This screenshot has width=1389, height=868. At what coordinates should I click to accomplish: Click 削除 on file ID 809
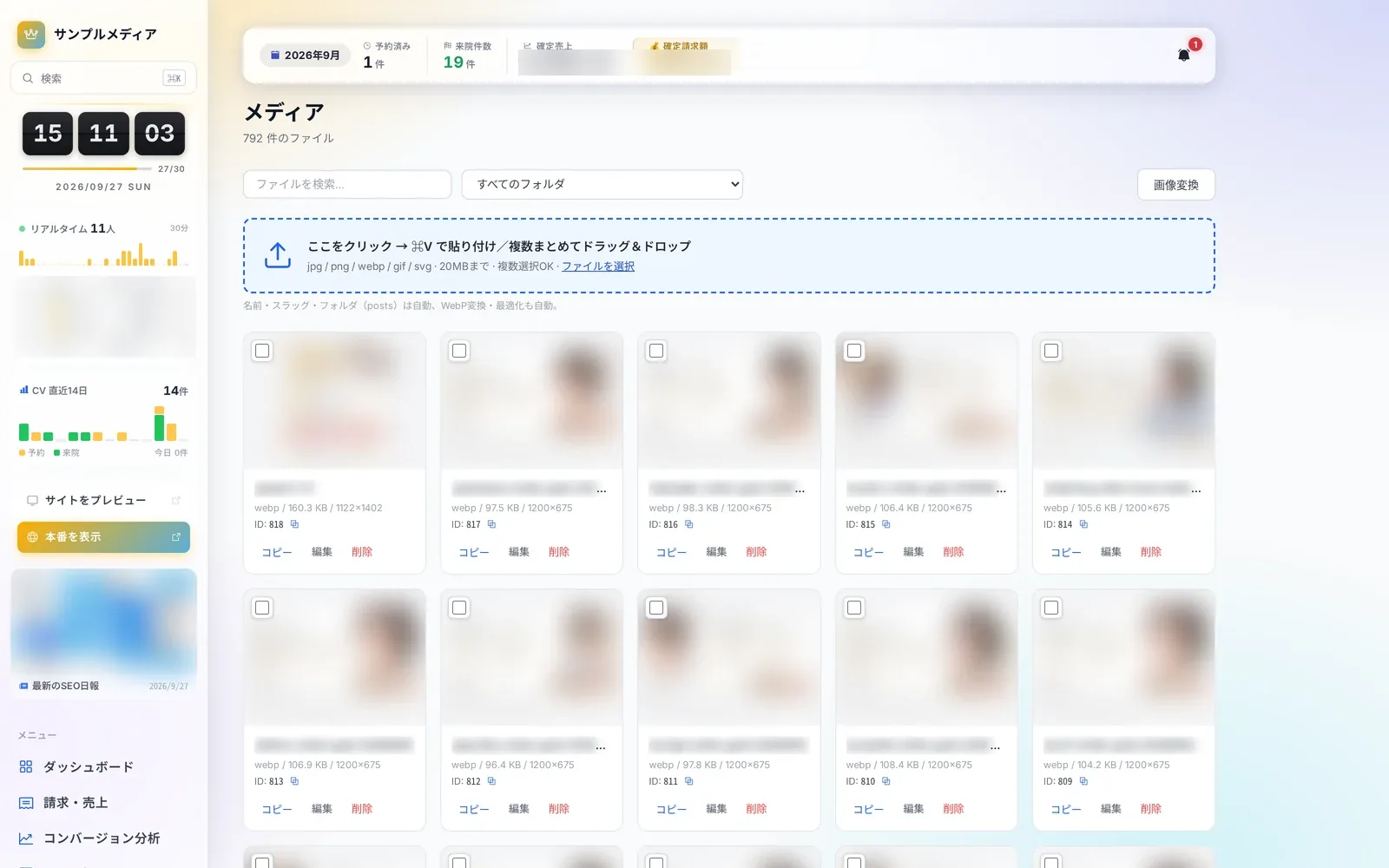1151,809
